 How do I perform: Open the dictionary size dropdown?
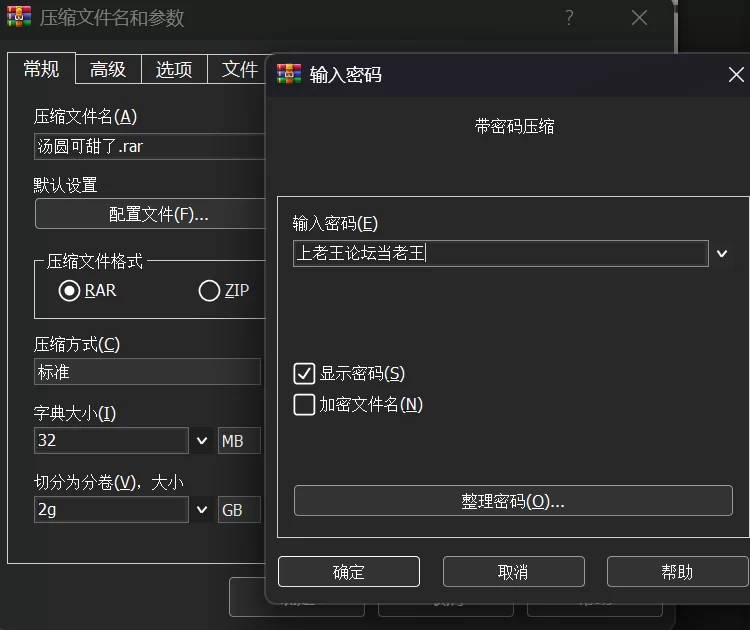point(201,441)
